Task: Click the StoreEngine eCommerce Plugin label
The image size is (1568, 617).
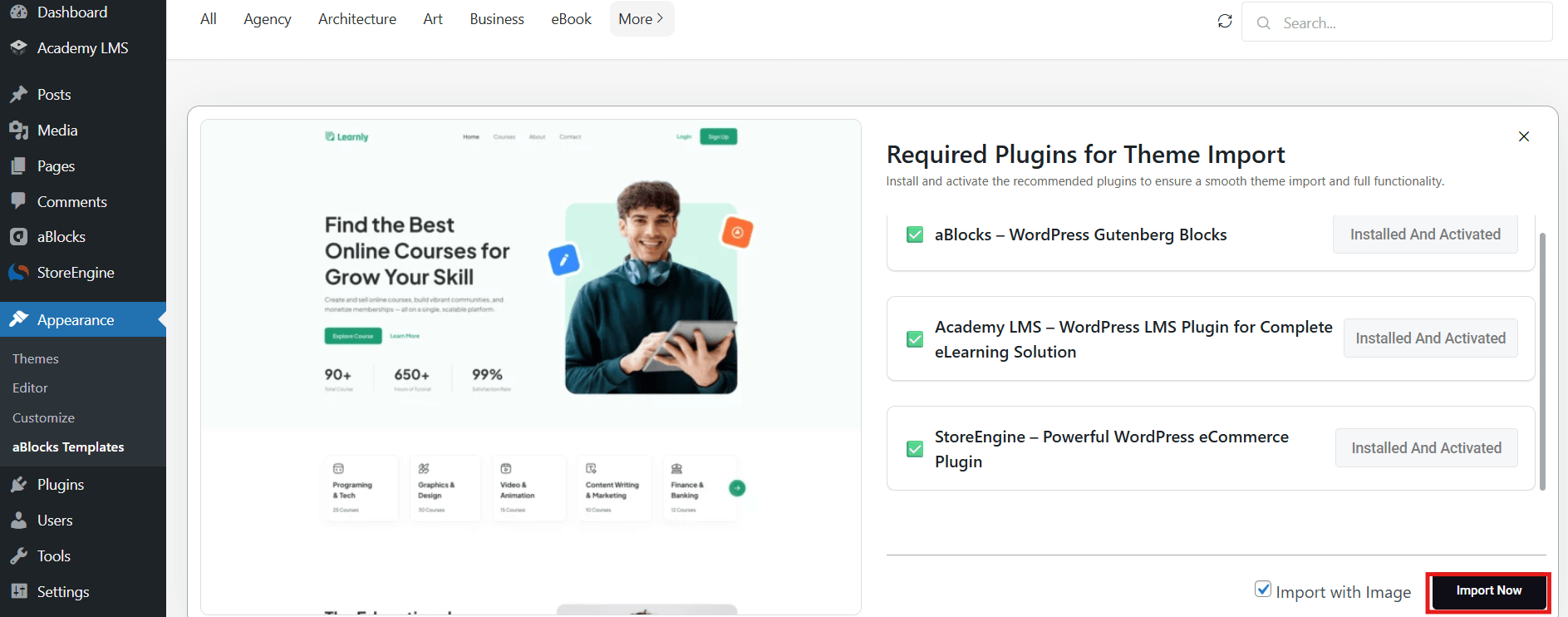Action: pos(1112,449)
